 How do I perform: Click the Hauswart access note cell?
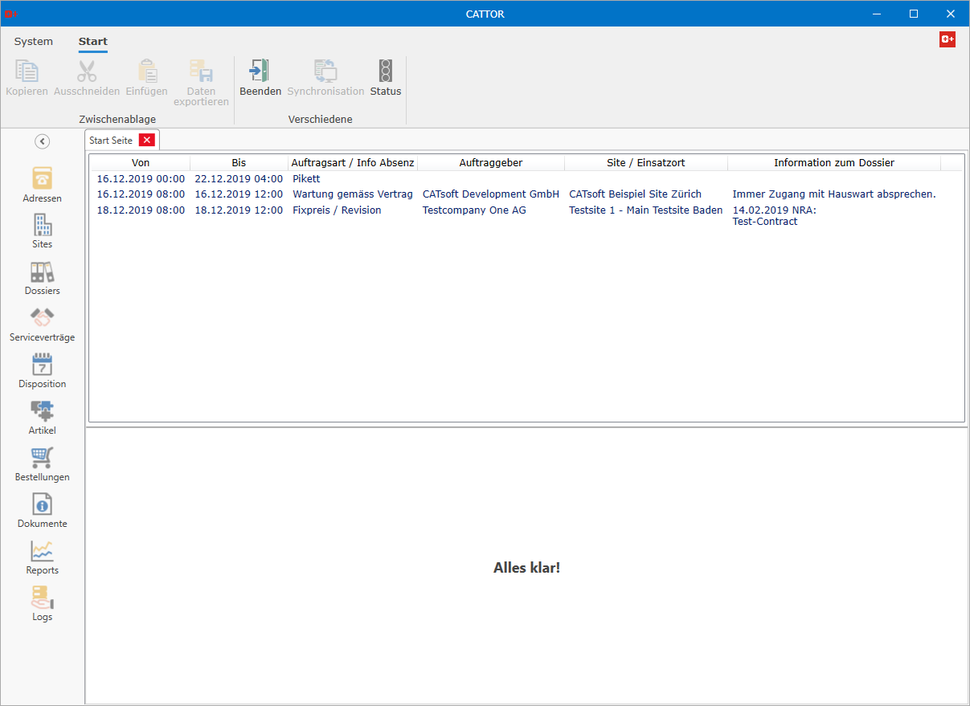pos(834,194)
